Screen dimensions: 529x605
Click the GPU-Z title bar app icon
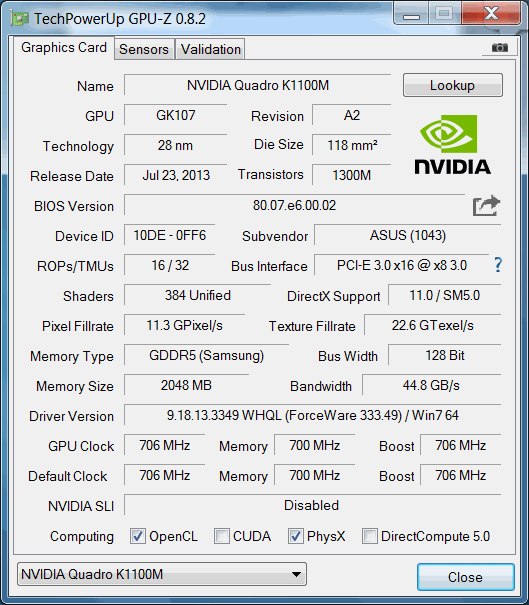coord(20,18)
